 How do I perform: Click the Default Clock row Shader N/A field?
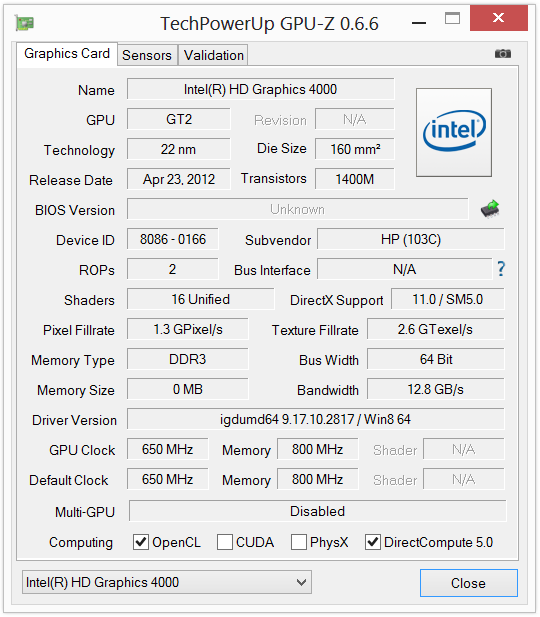[x=464, y=479]
